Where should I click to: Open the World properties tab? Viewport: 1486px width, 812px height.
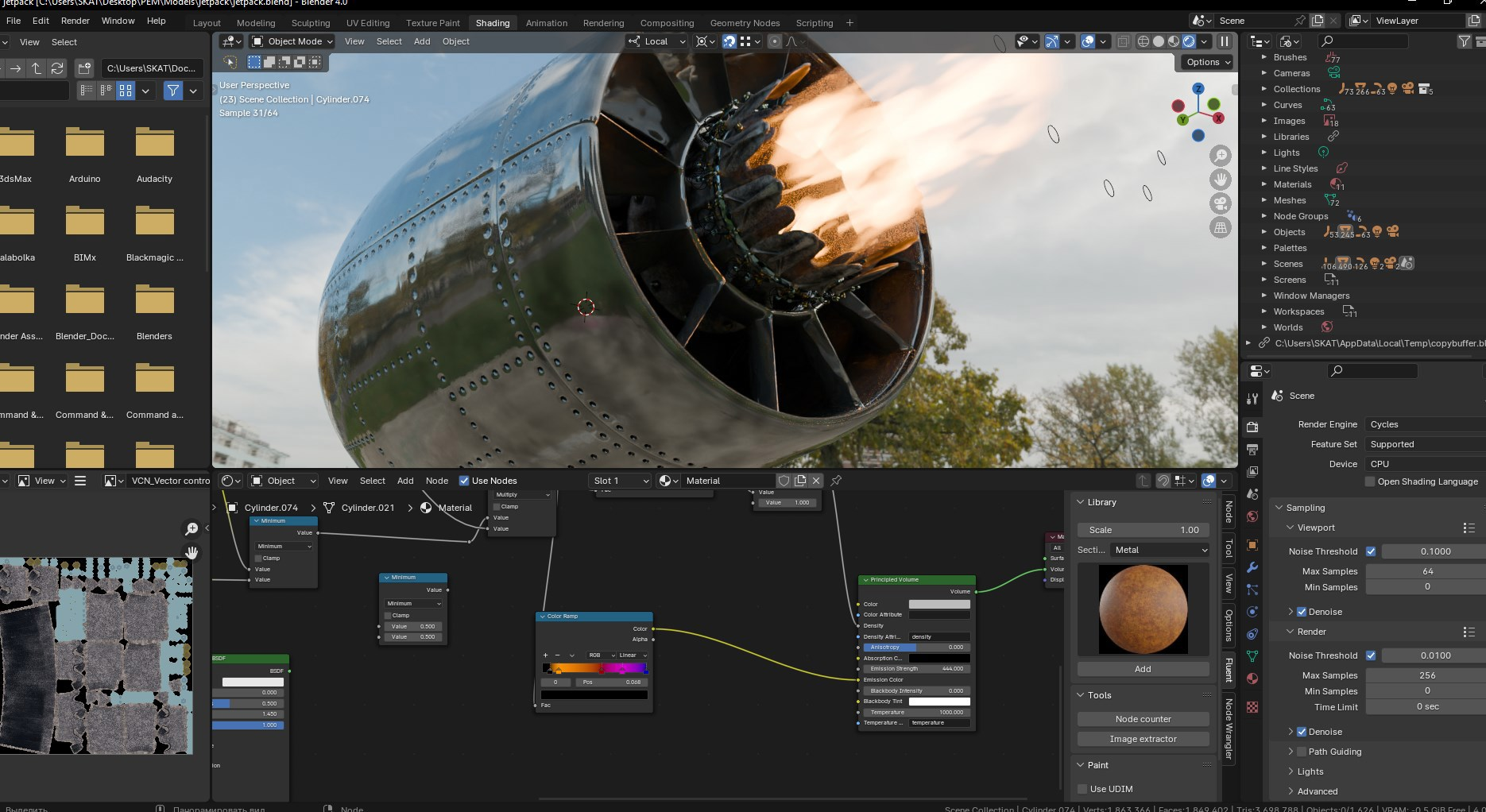pos(1252,516)
